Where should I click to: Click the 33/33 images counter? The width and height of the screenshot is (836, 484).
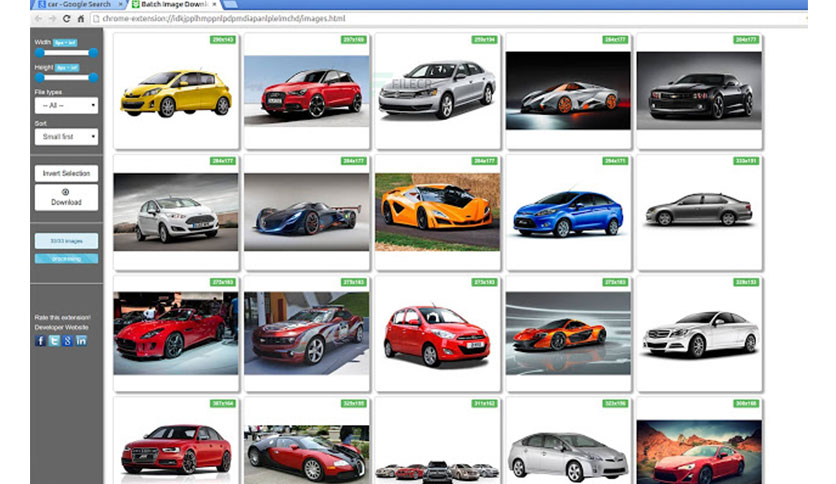click(66, 241)
